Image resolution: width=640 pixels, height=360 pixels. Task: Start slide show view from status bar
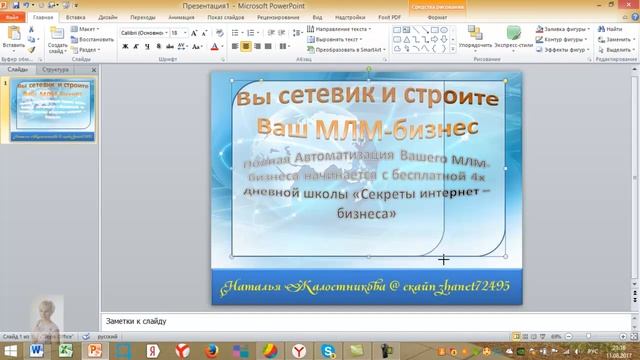click(542, 337)
